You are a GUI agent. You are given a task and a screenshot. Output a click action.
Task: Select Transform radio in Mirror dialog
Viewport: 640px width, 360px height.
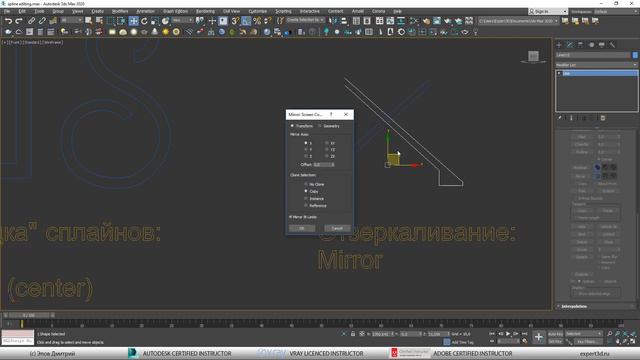pos(302,126)
